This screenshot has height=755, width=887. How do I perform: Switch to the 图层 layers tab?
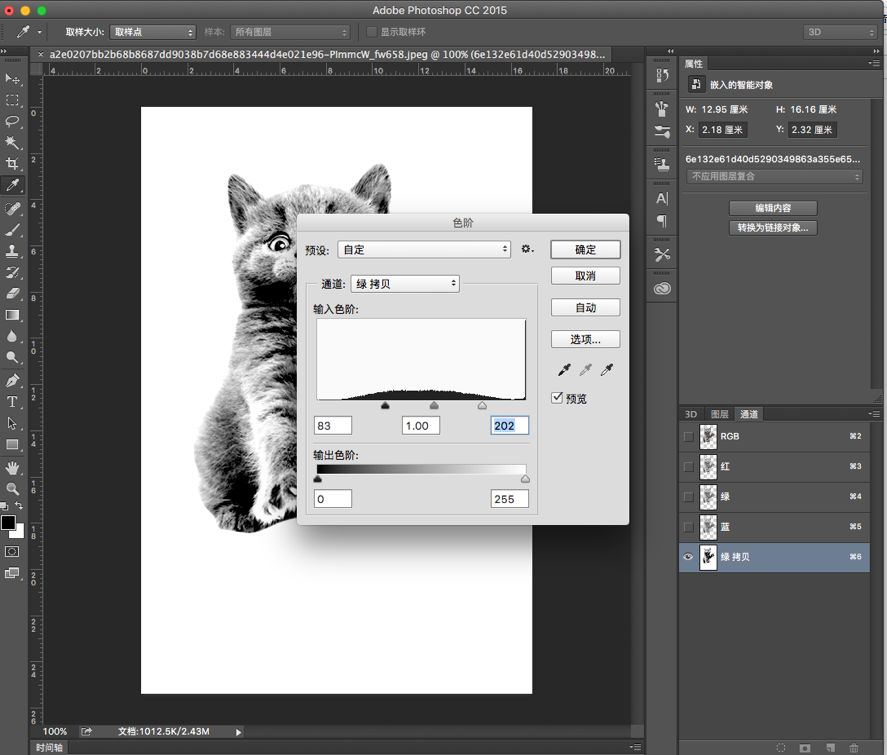pos(720,414)
